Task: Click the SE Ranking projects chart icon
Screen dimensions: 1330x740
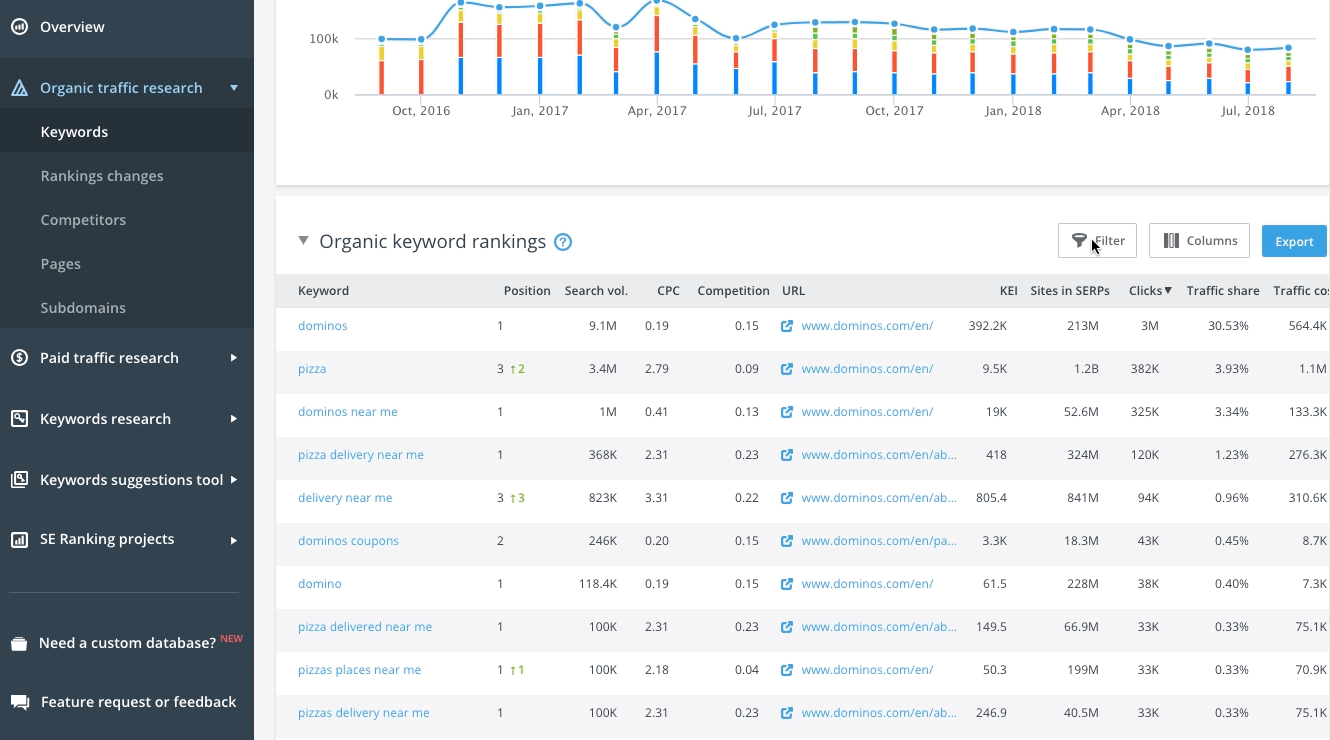Action: 19,540
